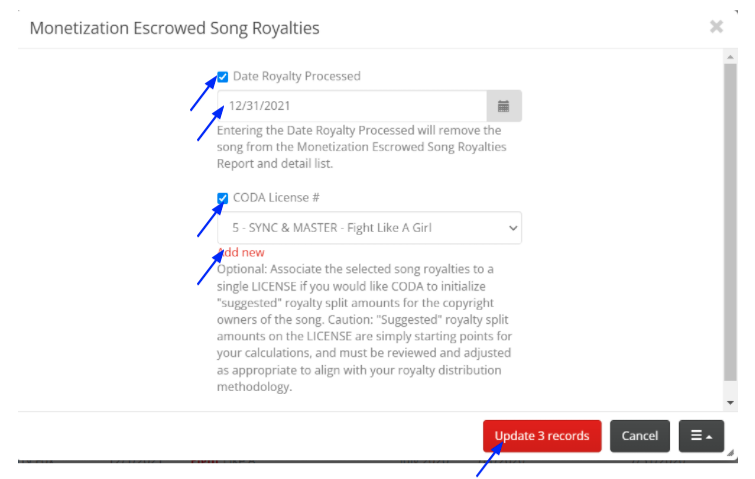Click Update 3 records button
Screen dimensions: 755x479
tap(542, 436)
